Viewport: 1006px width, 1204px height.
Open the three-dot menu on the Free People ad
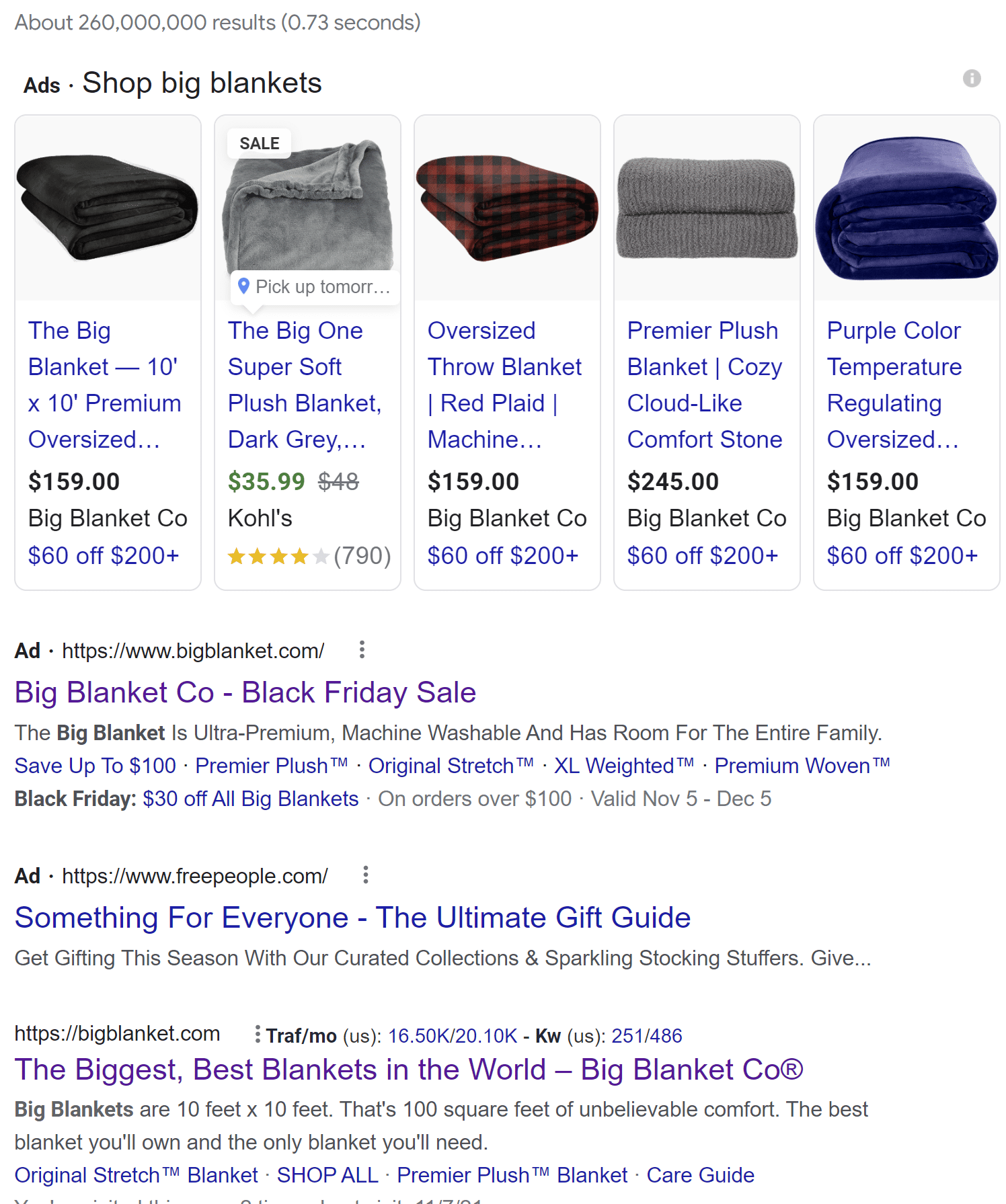pos(366,875)
